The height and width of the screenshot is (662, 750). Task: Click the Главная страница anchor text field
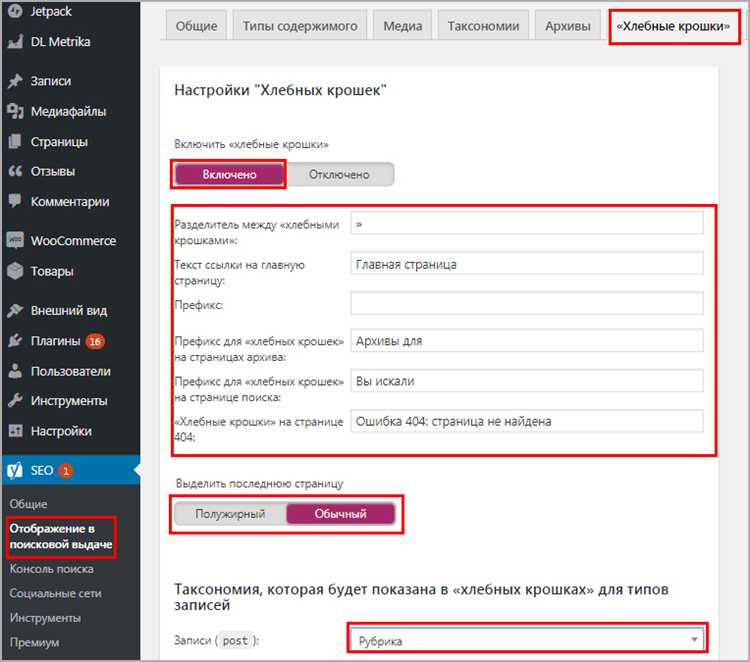(527, 264)
